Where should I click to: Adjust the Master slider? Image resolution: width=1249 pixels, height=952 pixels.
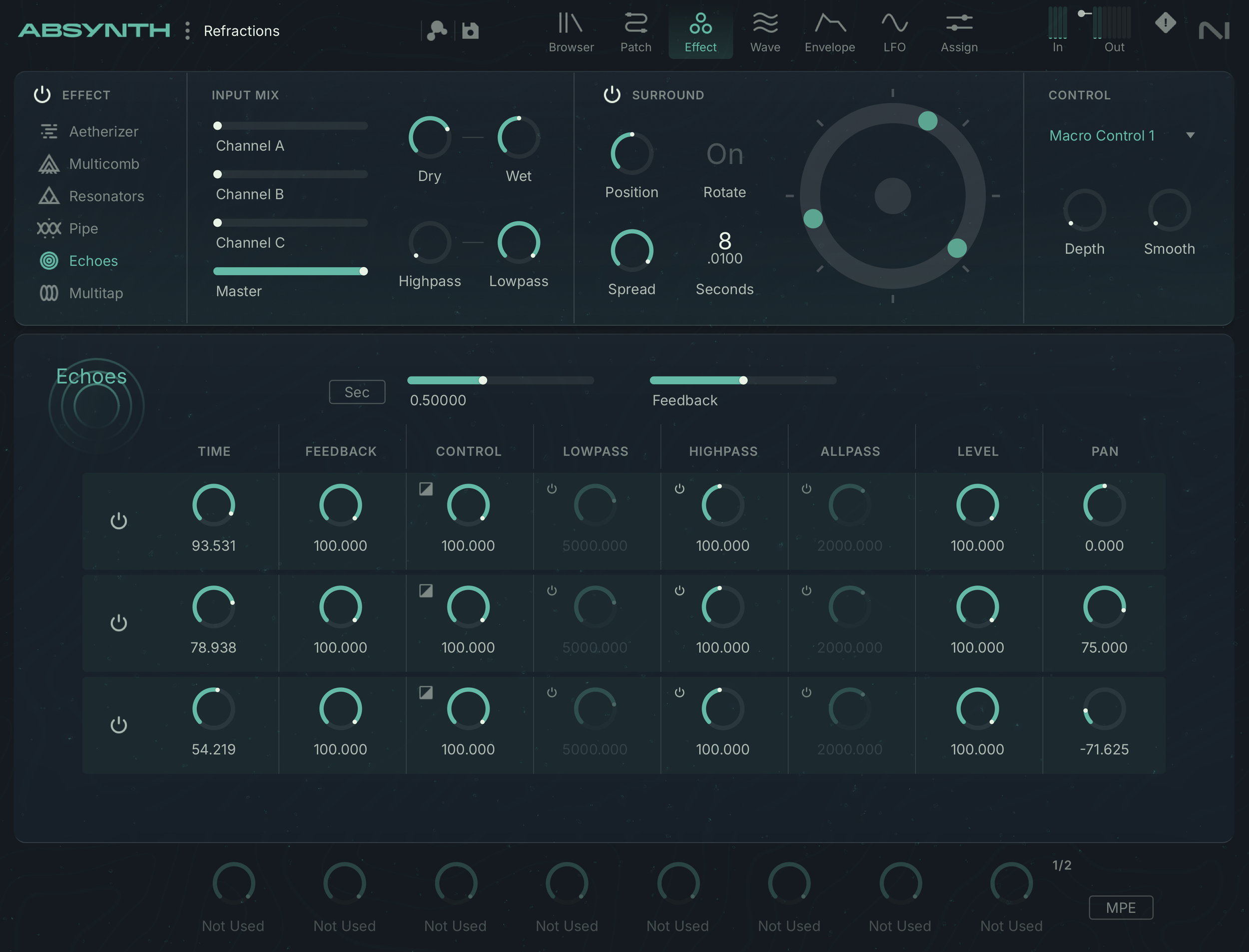click(290, 271)
